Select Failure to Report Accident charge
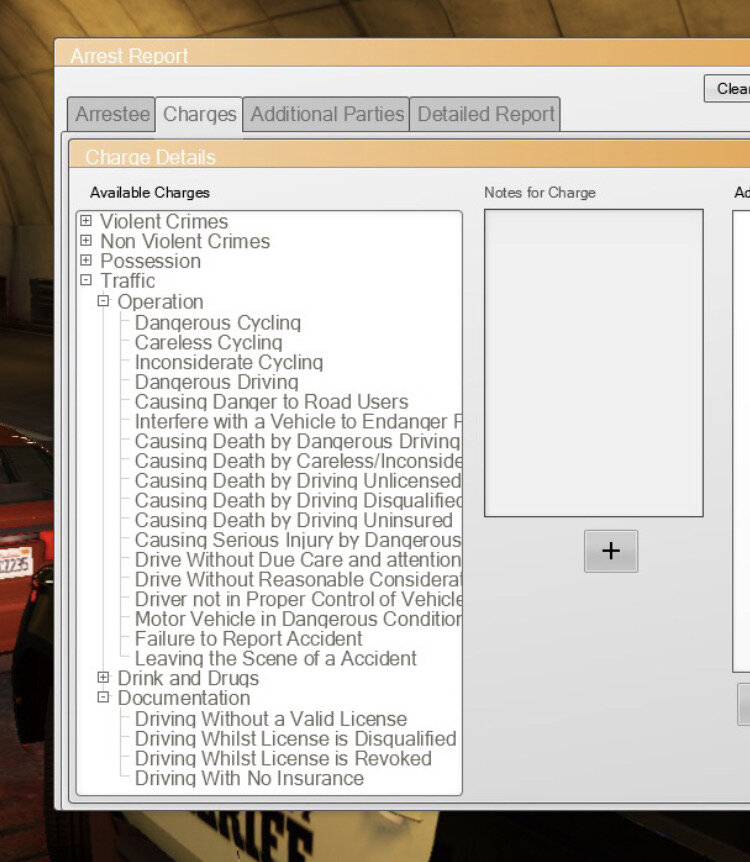 click(x=248, y=638)
